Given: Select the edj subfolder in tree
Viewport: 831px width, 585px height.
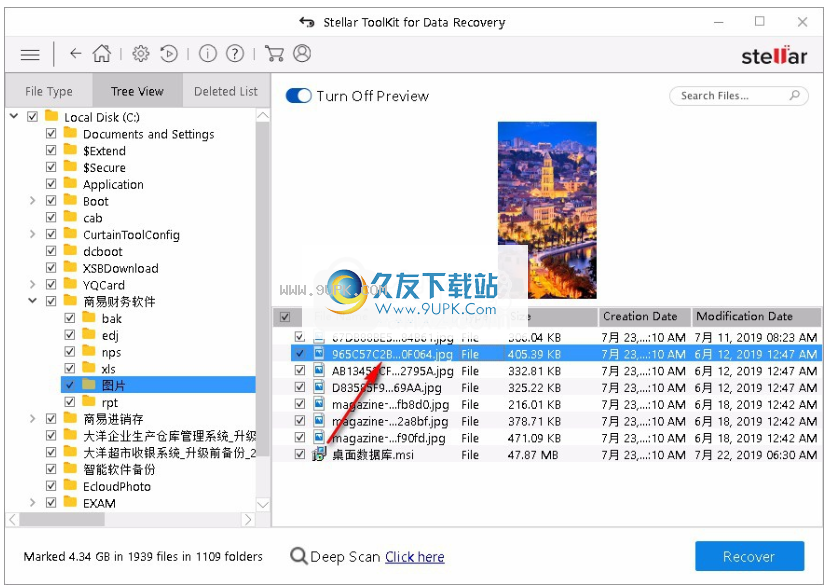Looking at the screenshot, I should [x=110, y=335].
